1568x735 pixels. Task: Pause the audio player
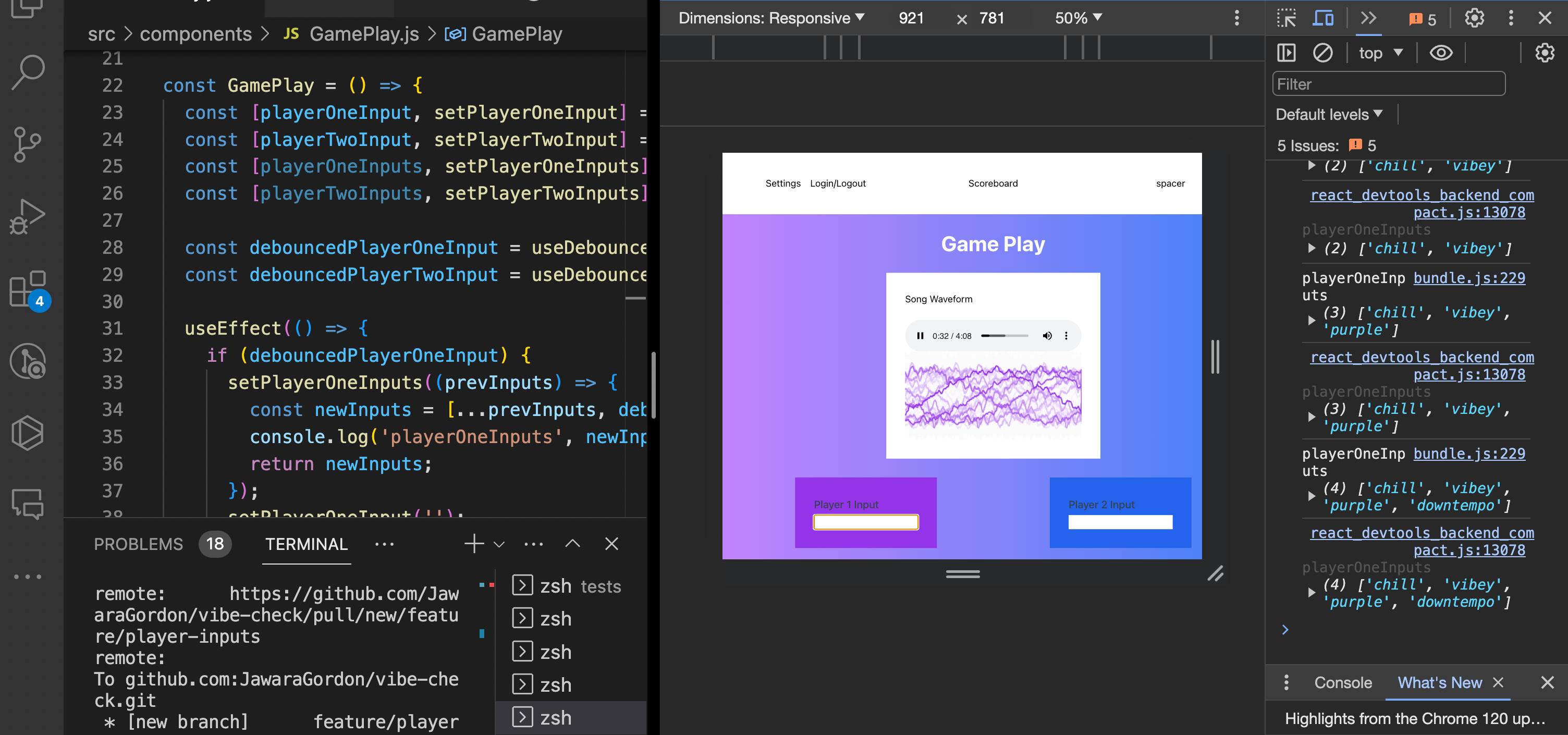[x=920, y=336]
